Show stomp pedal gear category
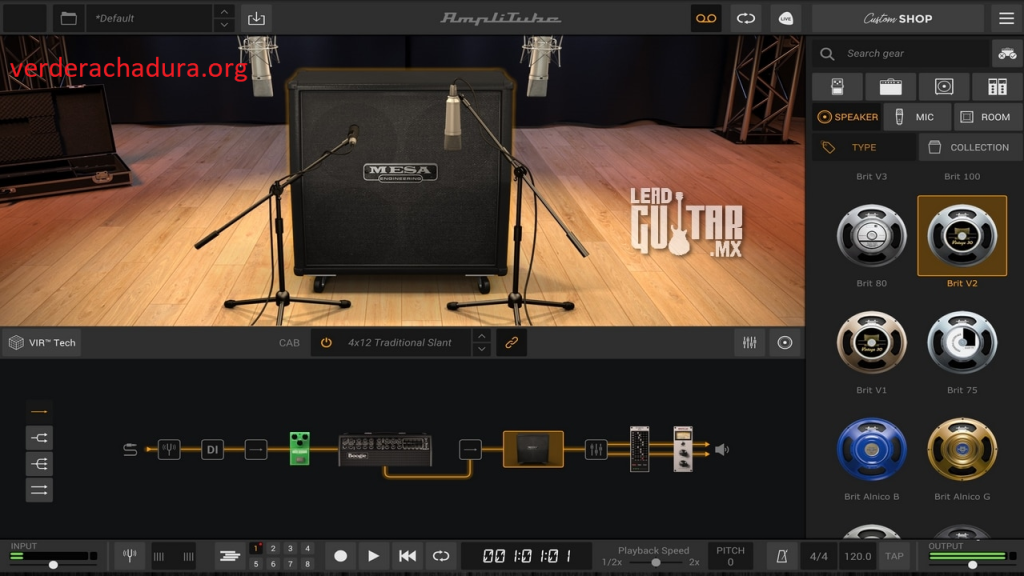 point(837,86)
